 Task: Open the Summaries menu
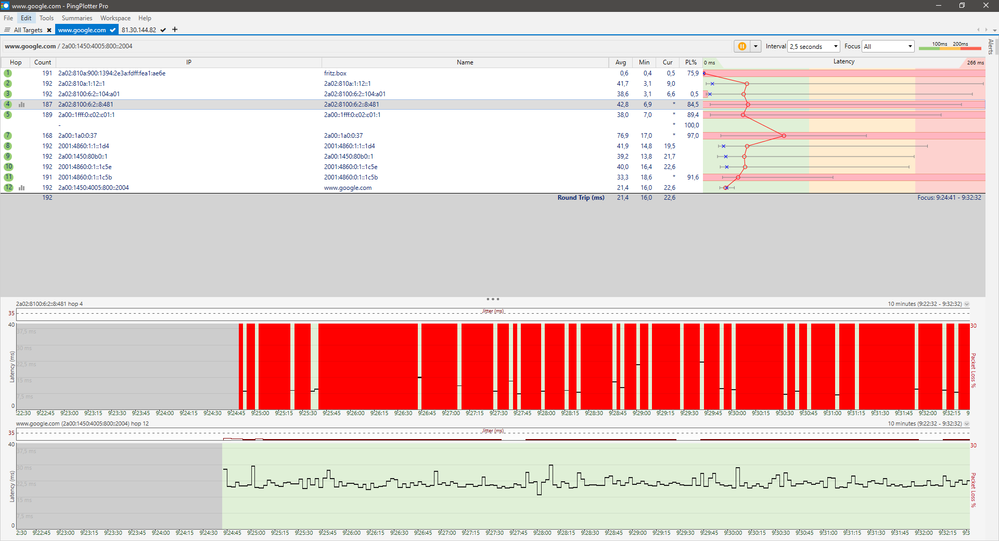pyautogui.click(x=76, y=18)
